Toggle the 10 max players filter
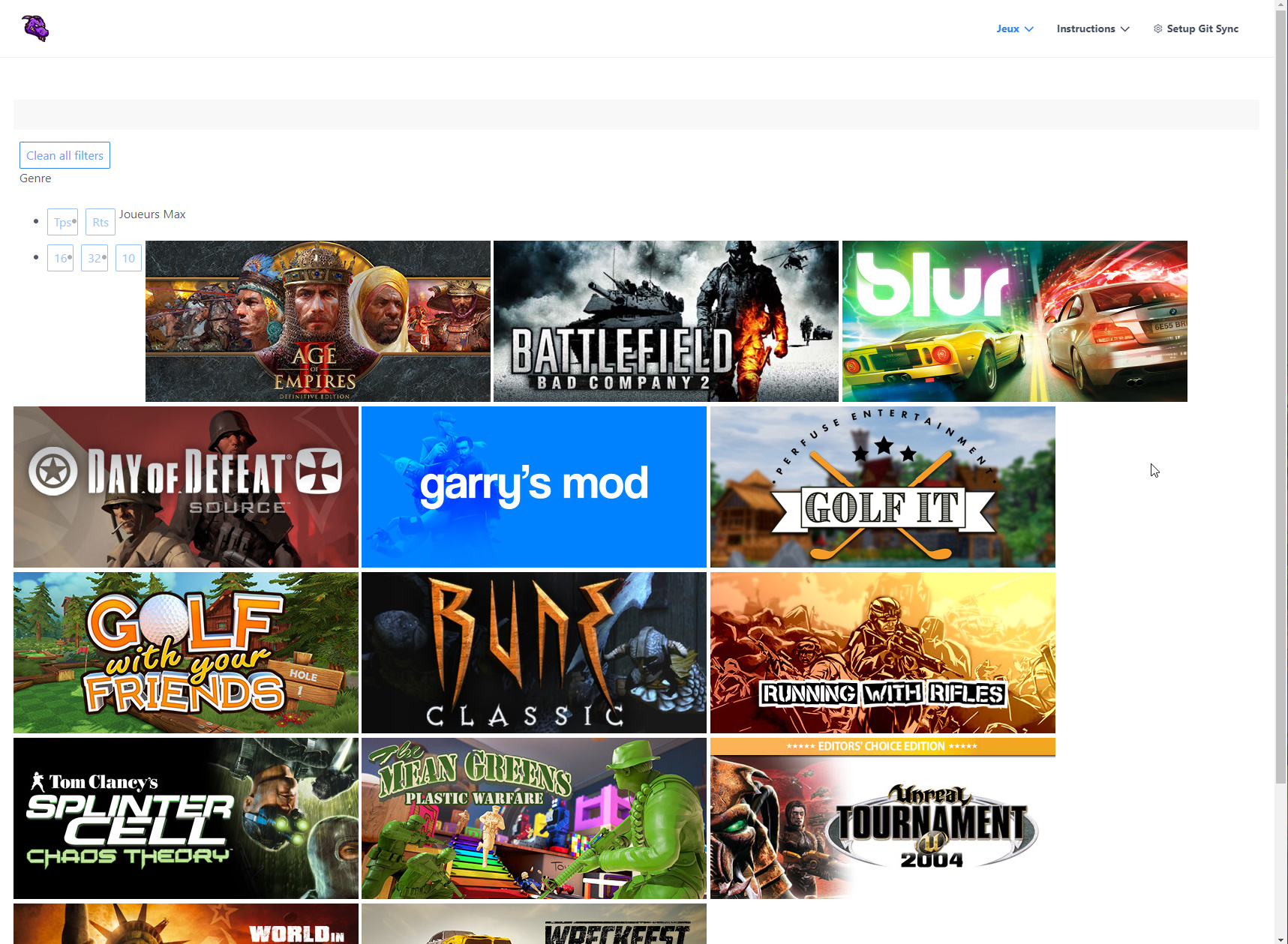Viewport: 1288px width, 944px height. click(128, 258)
